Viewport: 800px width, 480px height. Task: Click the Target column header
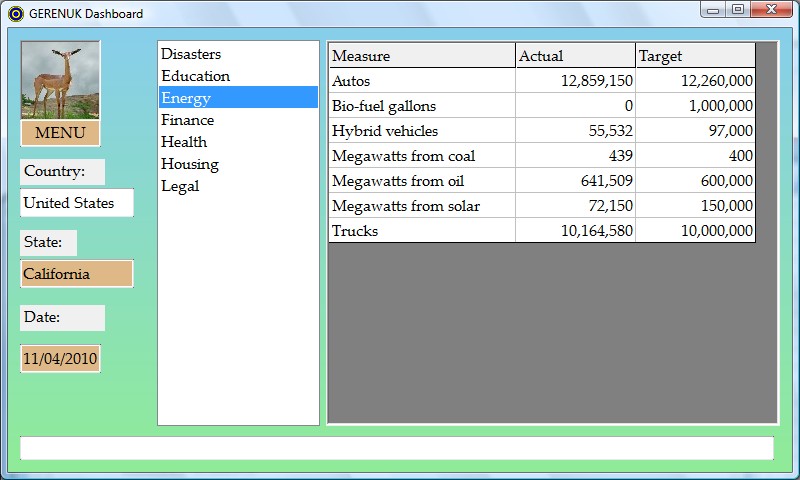pos(695,56)
